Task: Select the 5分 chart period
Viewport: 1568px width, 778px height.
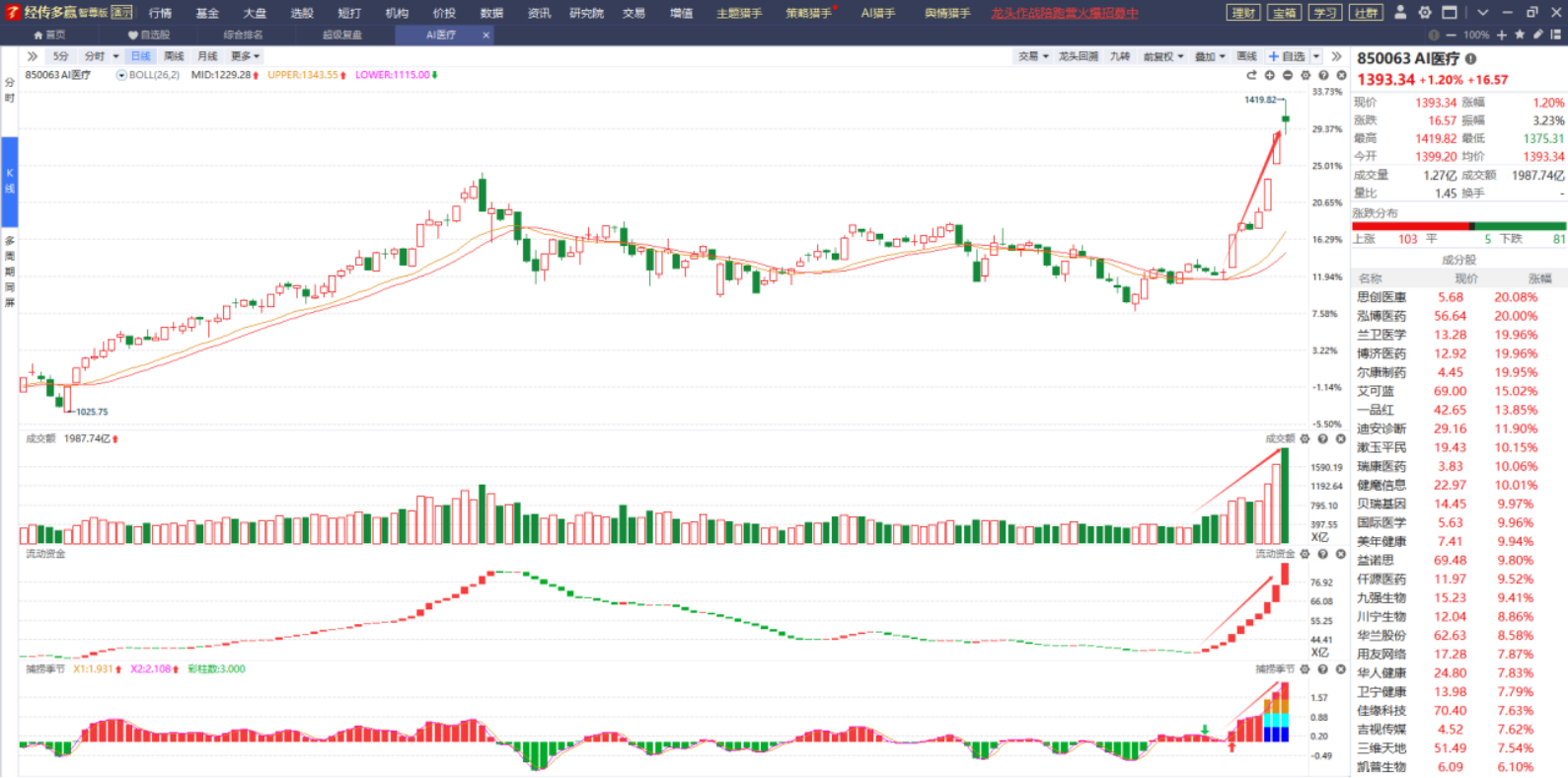Action: point(61,56)
